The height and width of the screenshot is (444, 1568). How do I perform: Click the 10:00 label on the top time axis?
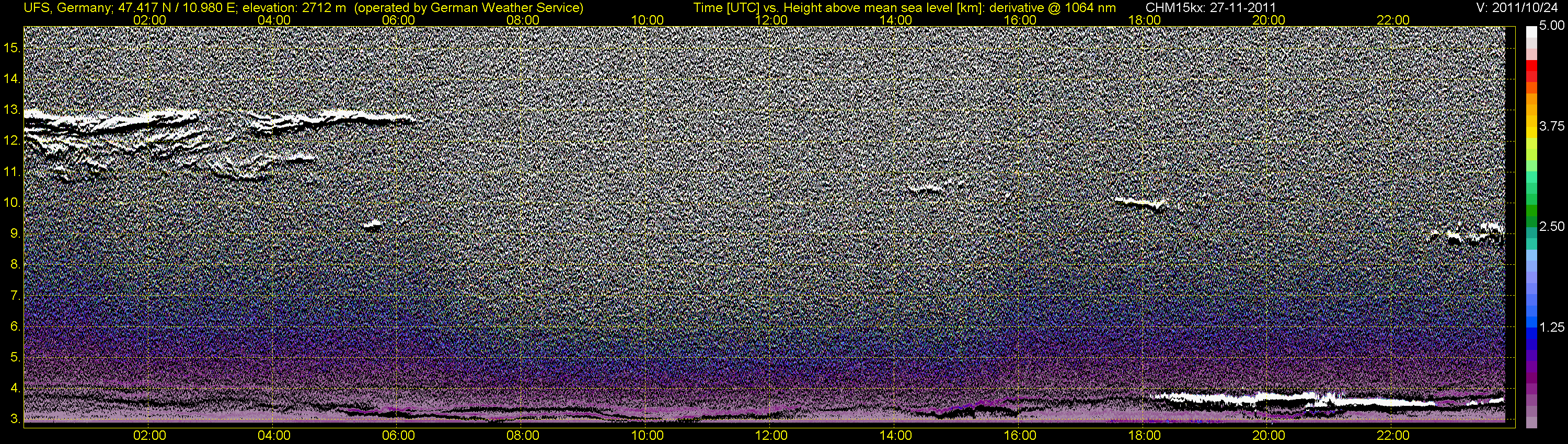coord(647,20)
